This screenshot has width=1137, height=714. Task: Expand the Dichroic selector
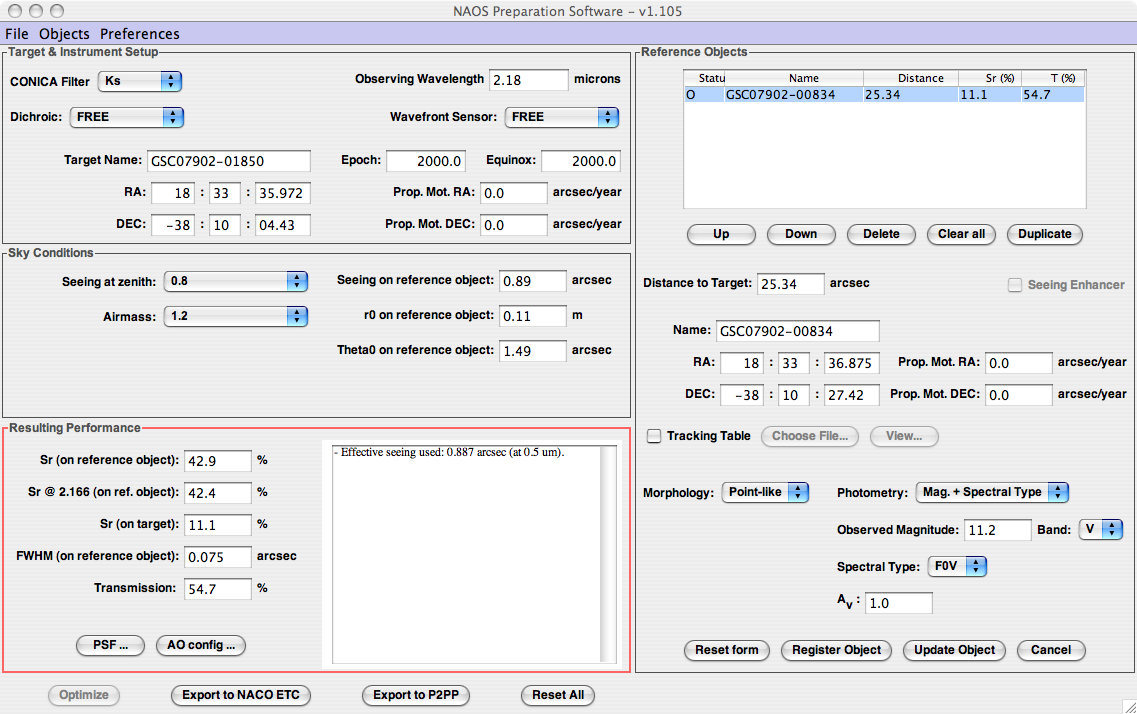point(127,117)
